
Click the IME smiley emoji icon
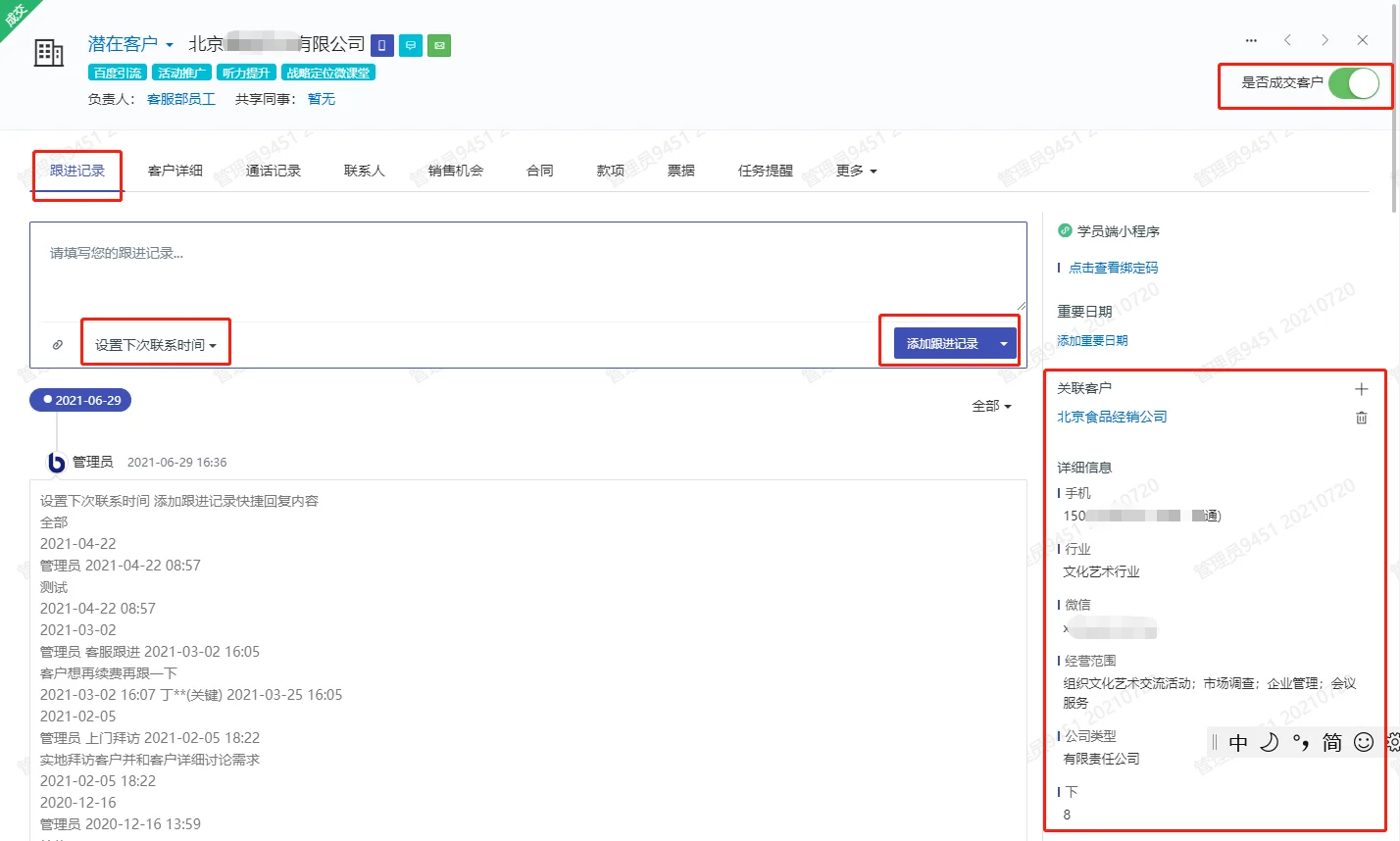coord(1364,742)
